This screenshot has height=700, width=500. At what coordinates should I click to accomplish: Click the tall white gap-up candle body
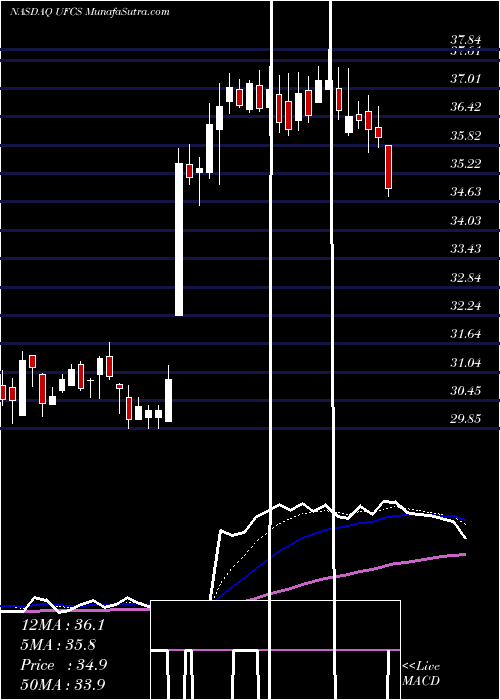pos(179,239)
